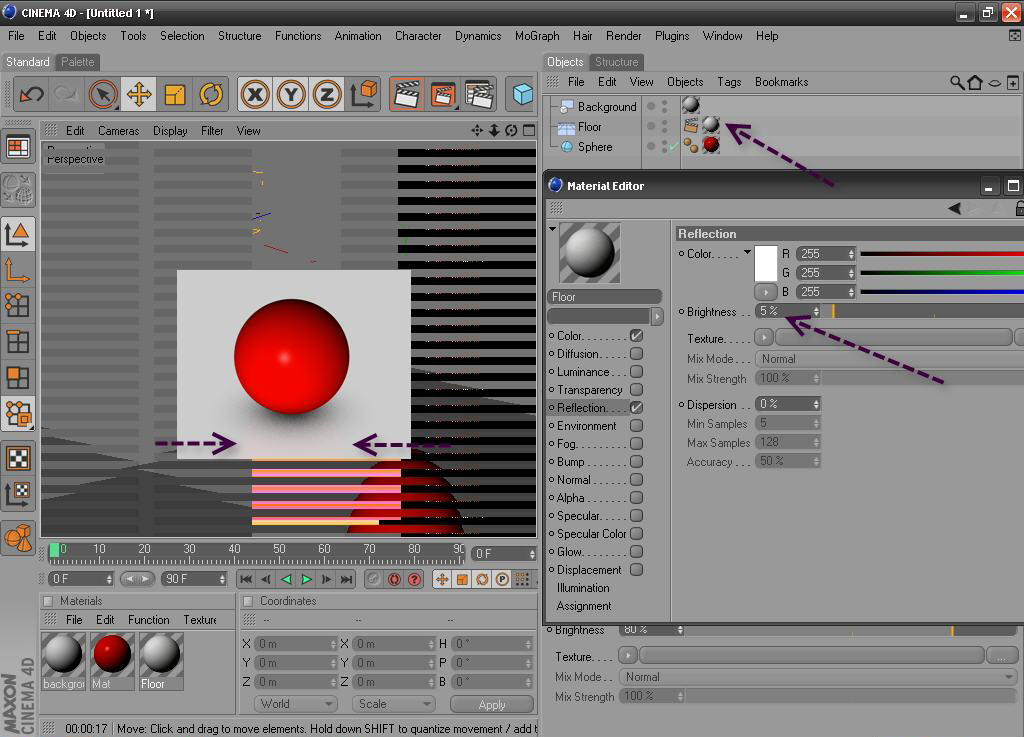The image size is (1024, 737).
Task: Open Assignment material settings
Action: [584, 606]
